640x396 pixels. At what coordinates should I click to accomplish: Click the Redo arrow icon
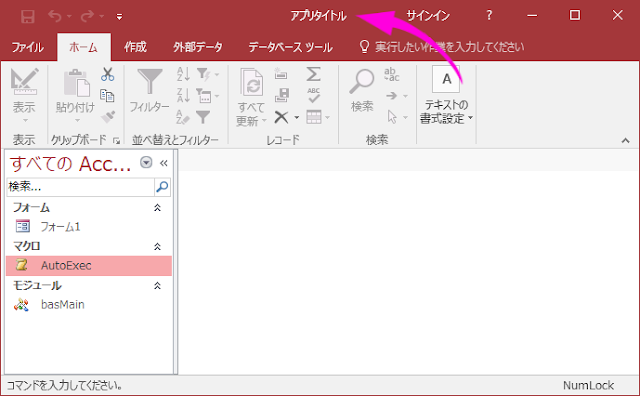(x=87, y=16)
